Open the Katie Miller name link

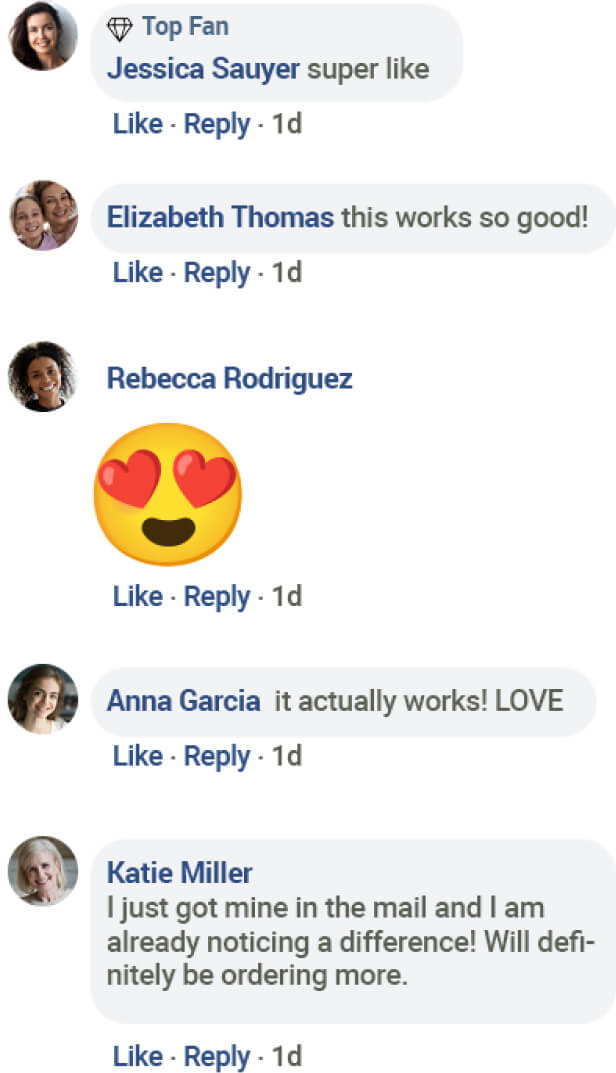[x=179, y=872]
